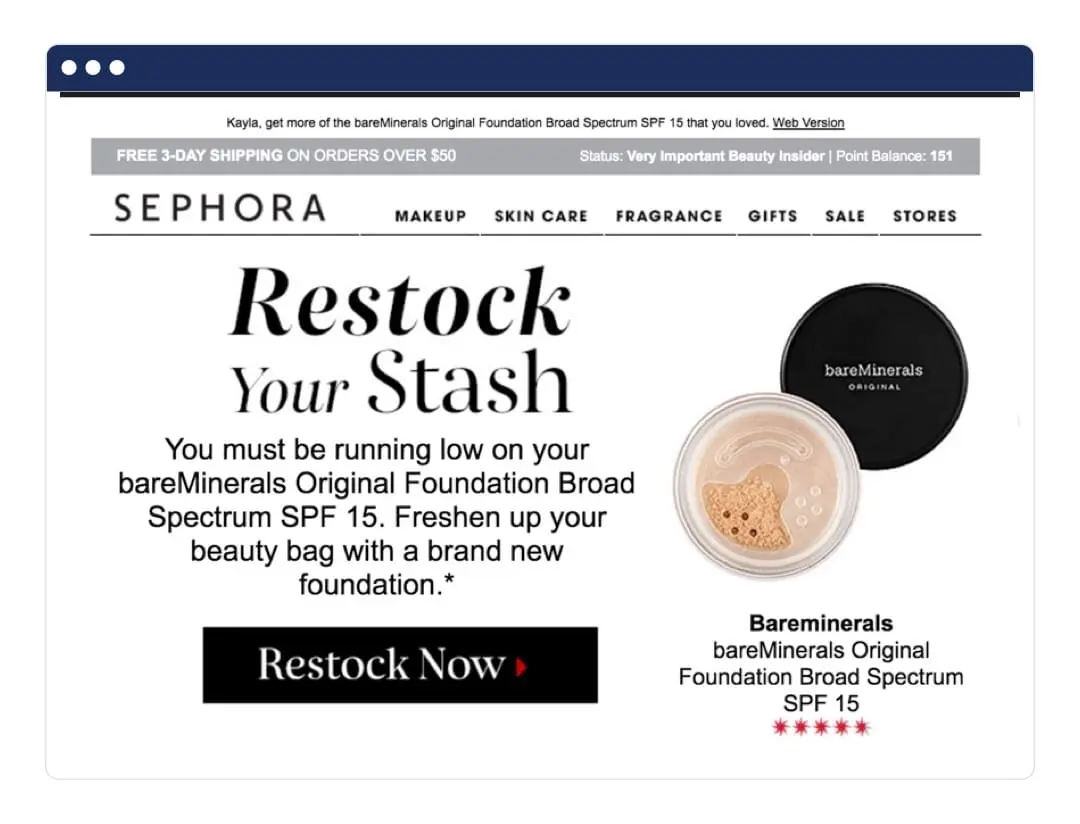
Task: Click the Restock Now button
Action: pyautogui.click(x=400, y=665)
